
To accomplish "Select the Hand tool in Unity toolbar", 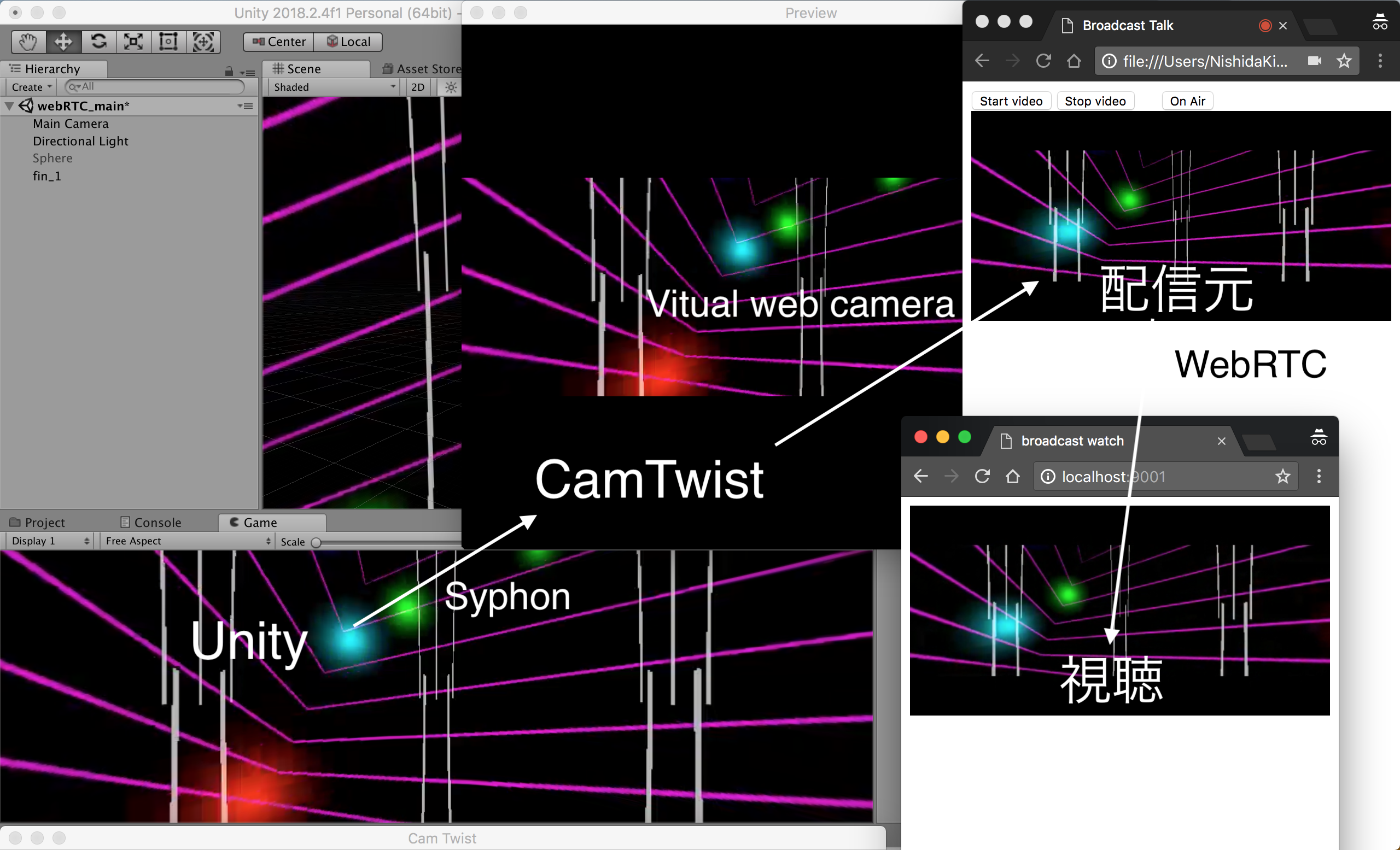I will coord(27,42).
